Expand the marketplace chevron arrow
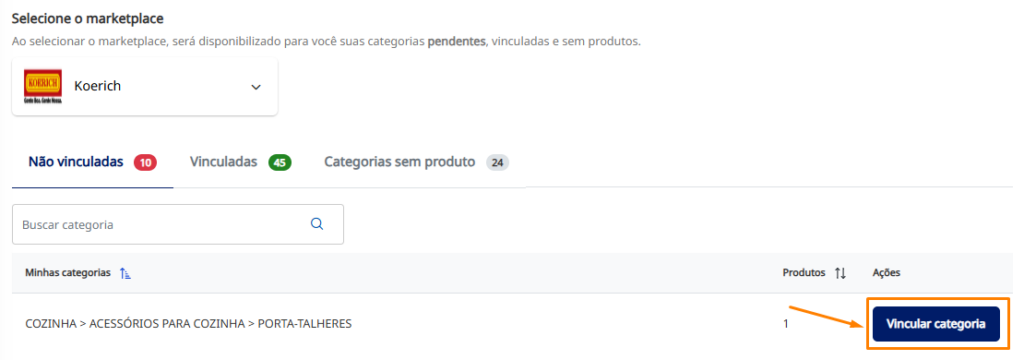The height and width of the screenshot is (360, 1024). (x=256, y=87)
